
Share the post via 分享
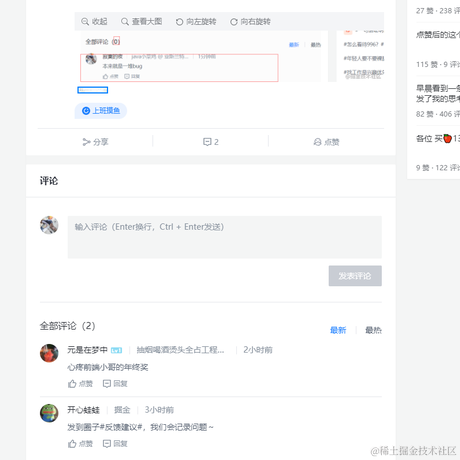point(95,142)
